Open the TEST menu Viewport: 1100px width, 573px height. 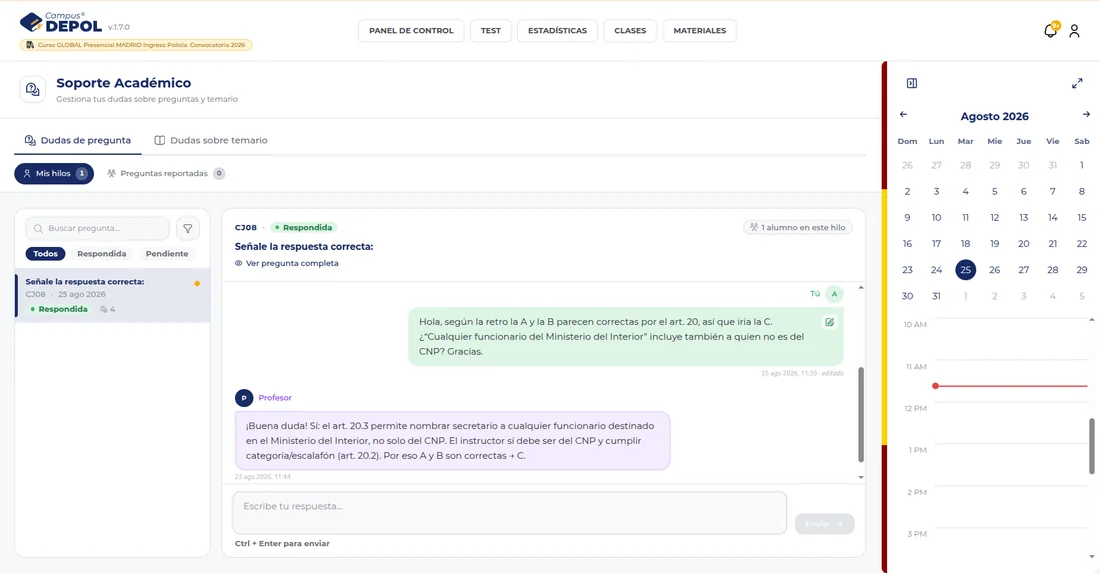pyautogui.click(x=490, y=30)
